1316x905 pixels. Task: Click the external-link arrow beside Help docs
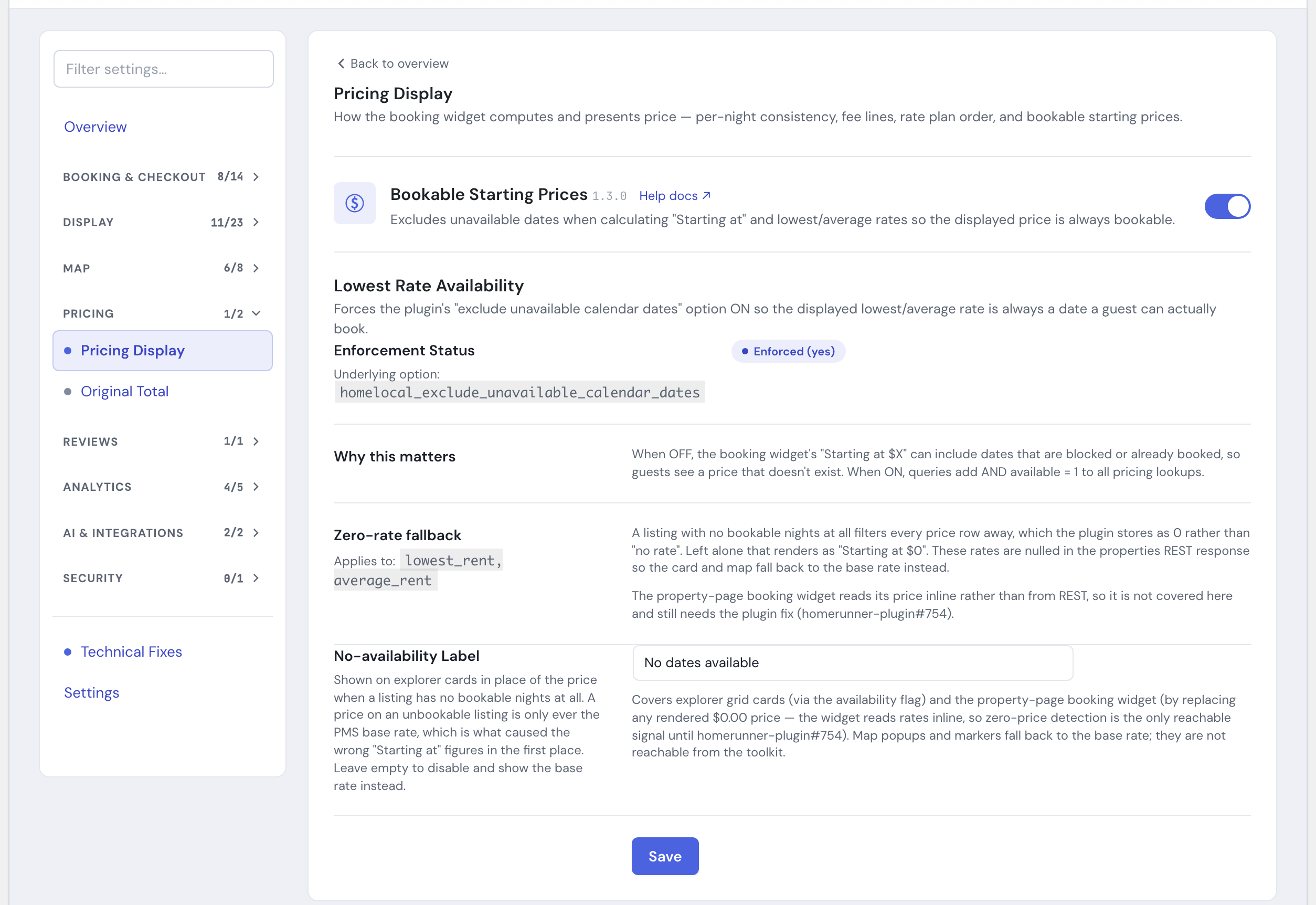tap(706, 196)
